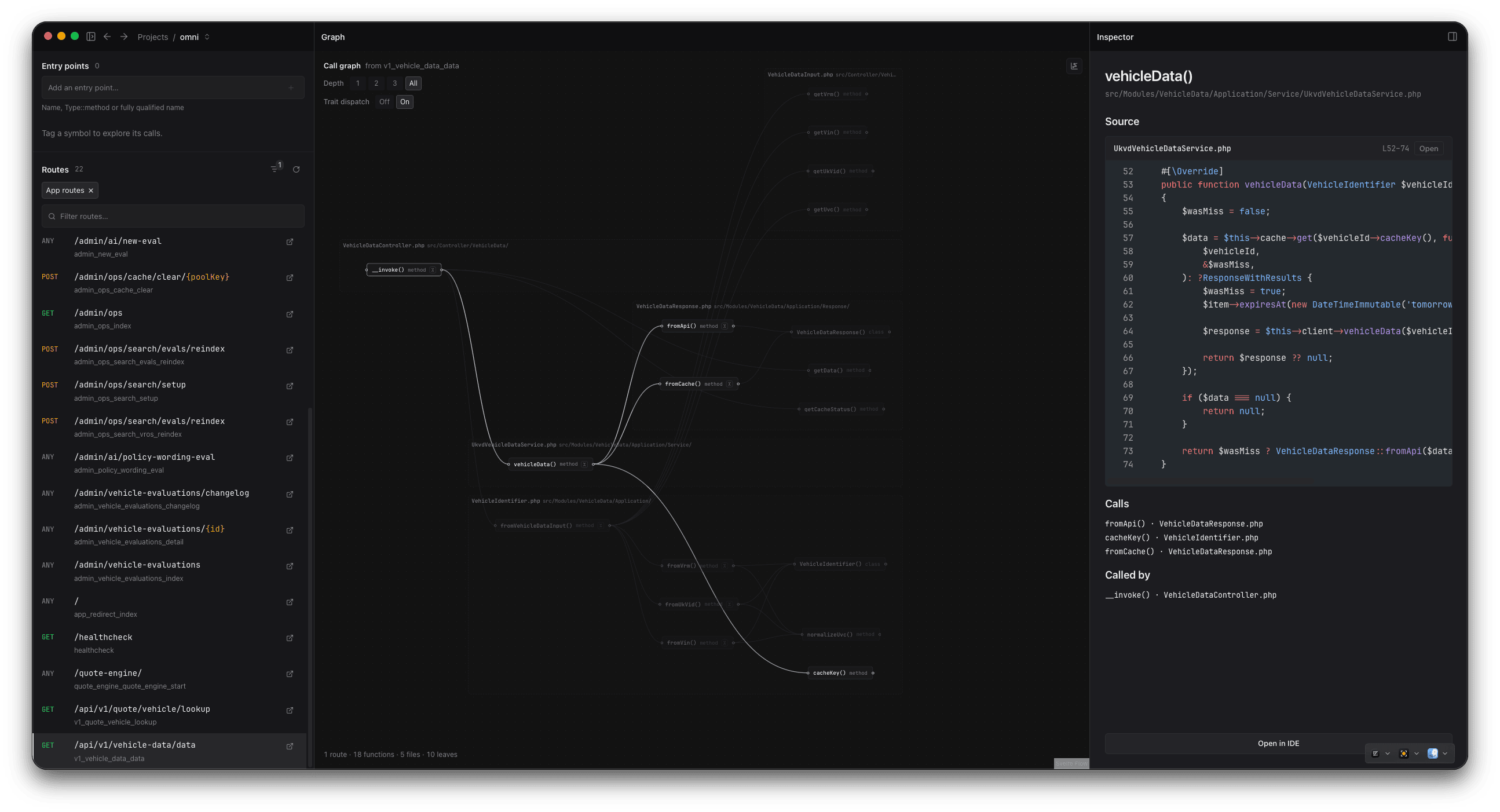Remove the App routes filter chip
The image size is (1500, 812).
(91, 191)
